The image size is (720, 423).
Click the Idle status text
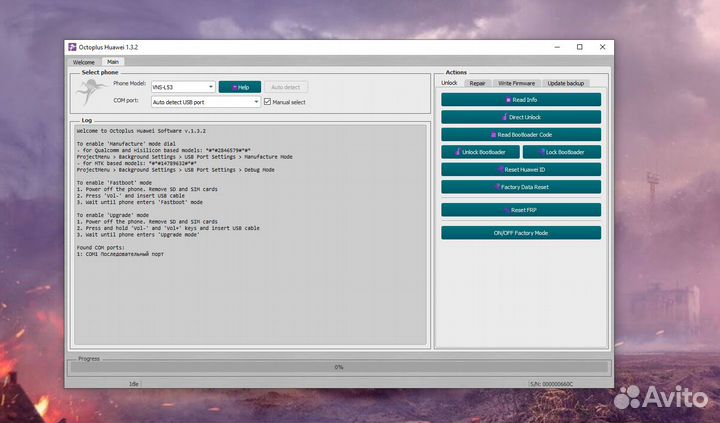[x=134, y=384]
